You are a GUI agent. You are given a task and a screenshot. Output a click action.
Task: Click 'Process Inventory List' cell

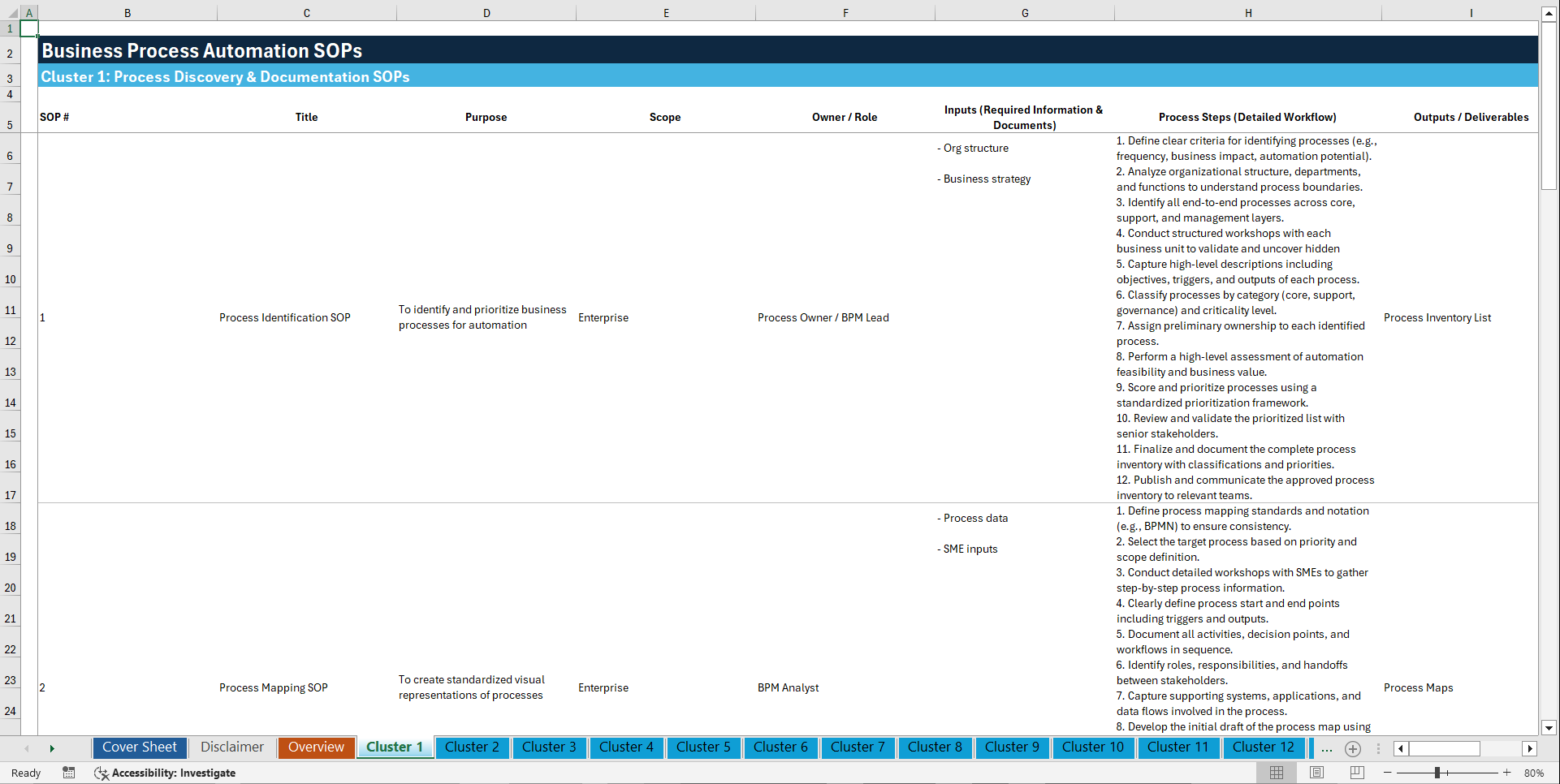pyautogui.click(x=1459, y=317)
